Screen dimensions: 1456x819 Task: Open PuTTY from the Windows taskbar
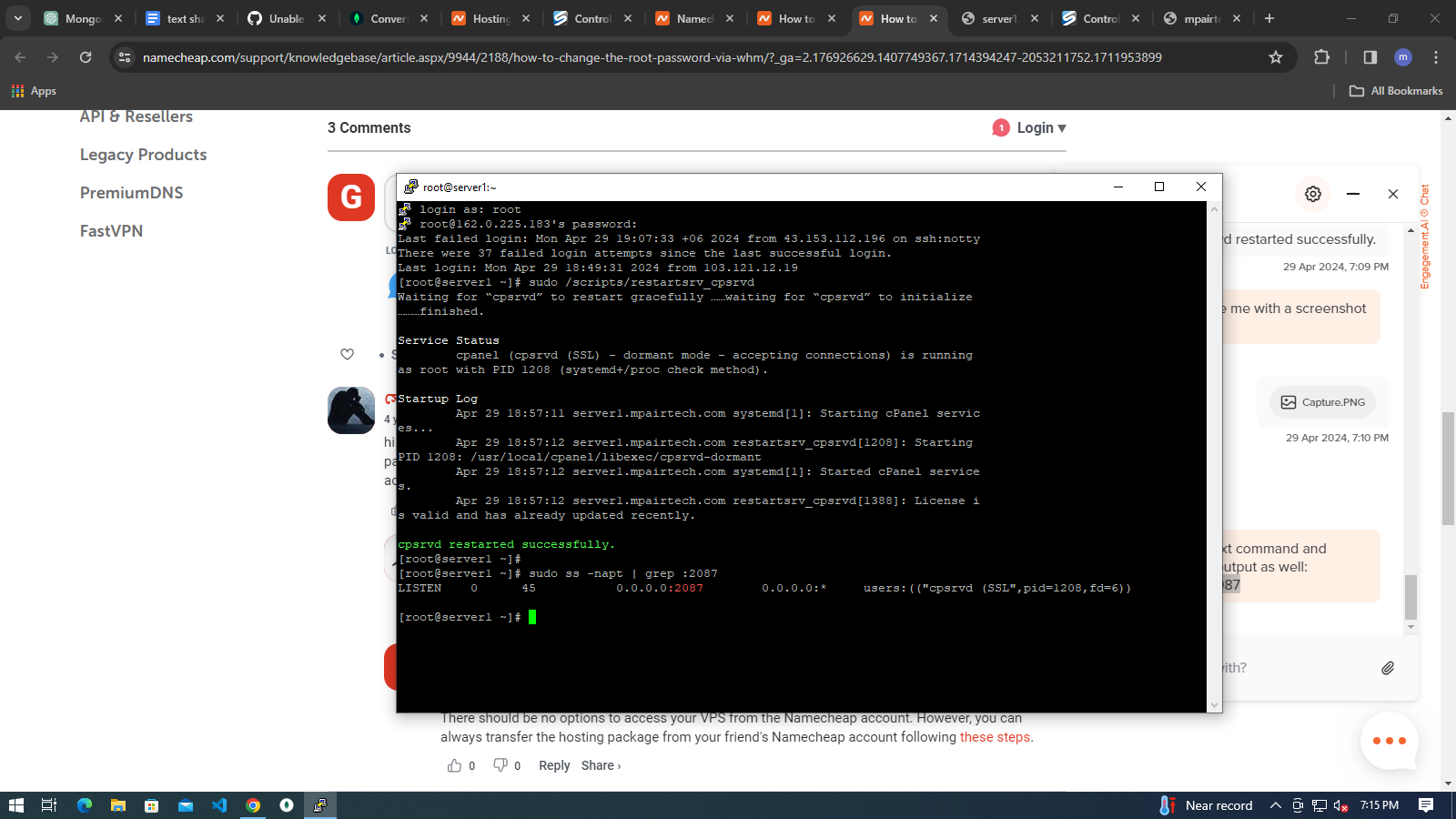(319, 805)
